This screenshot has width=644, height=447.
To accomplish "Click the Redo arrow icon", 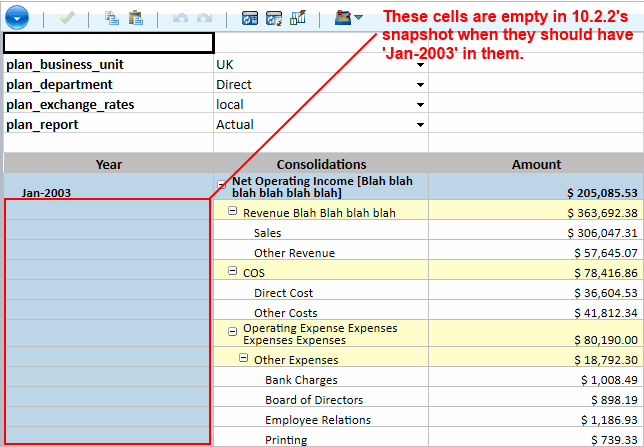I will (202, 17).
